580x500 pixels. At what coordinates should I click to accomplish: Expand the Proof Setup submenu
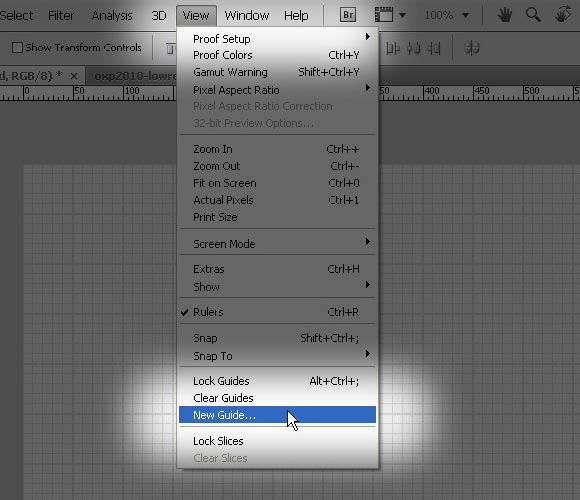(277, 38)
